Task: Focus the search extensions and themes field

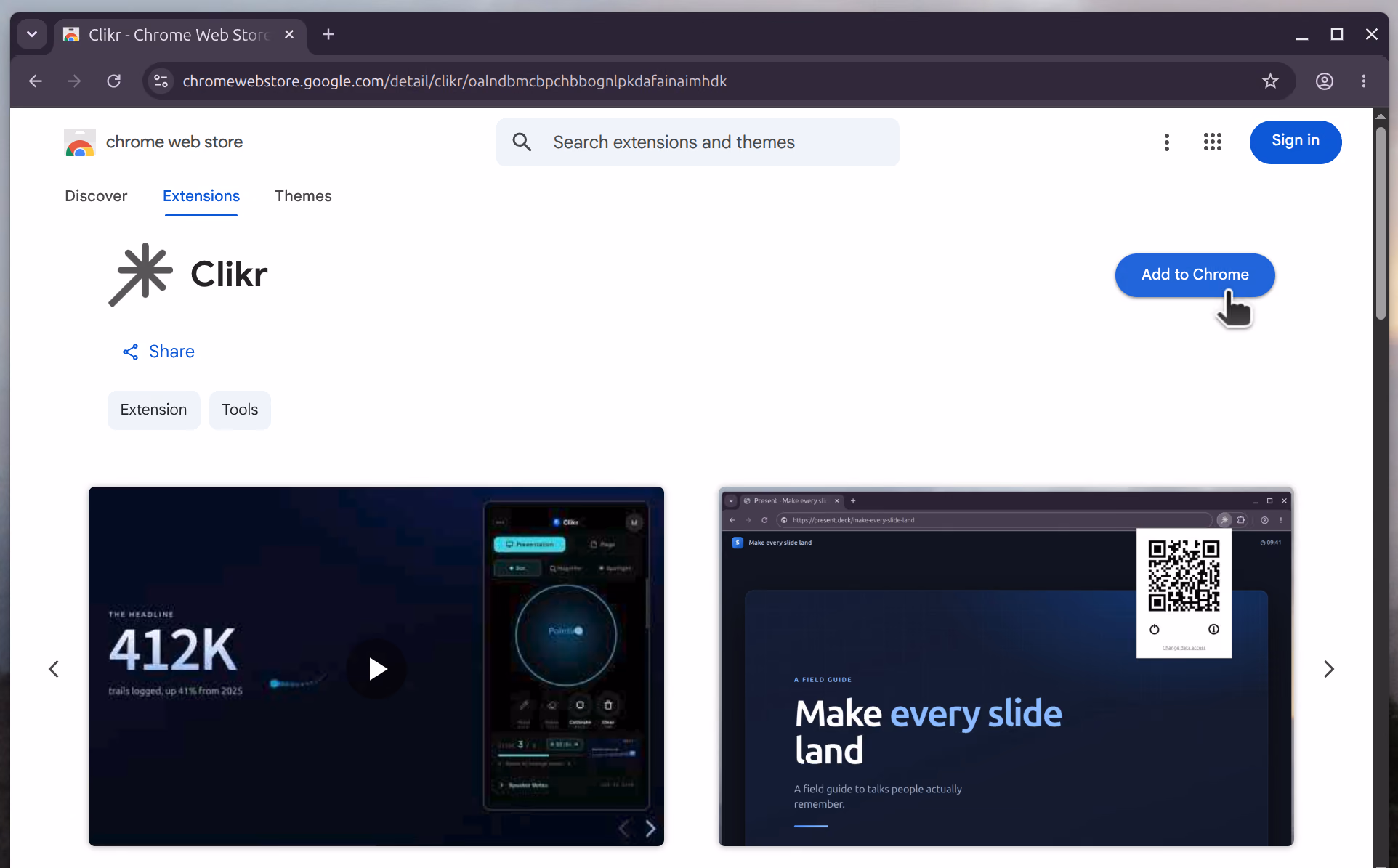Action: pos(698,142)
